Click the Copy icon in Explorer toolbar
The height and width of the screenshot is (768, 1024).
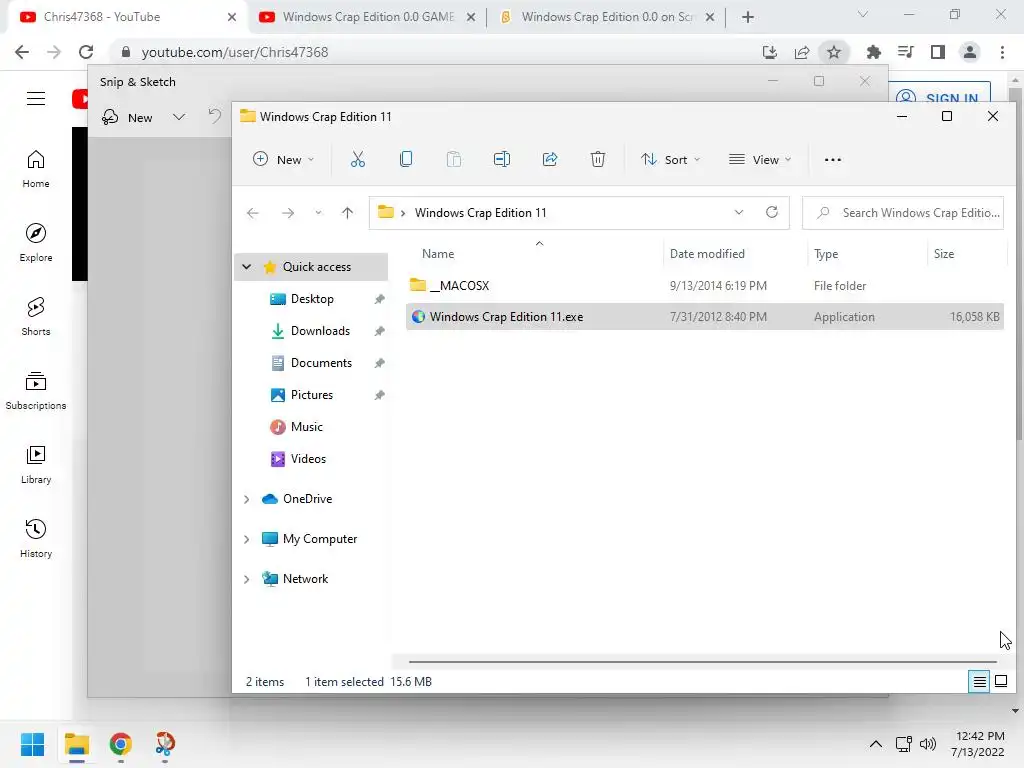coord(406,159)
